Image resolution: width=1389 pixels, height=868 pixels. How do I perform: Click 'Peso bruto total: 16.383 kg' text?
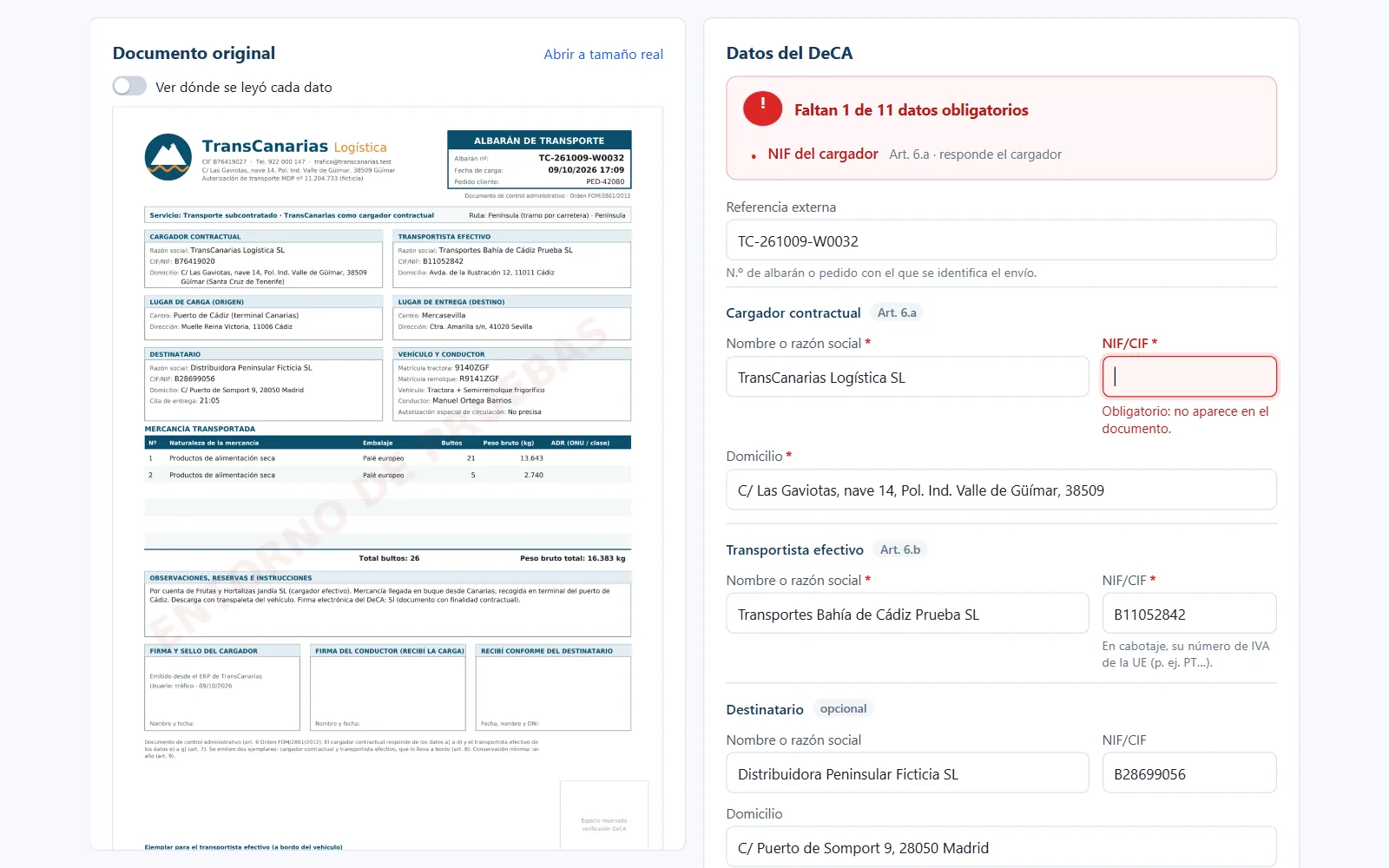(x=572, y=558)
